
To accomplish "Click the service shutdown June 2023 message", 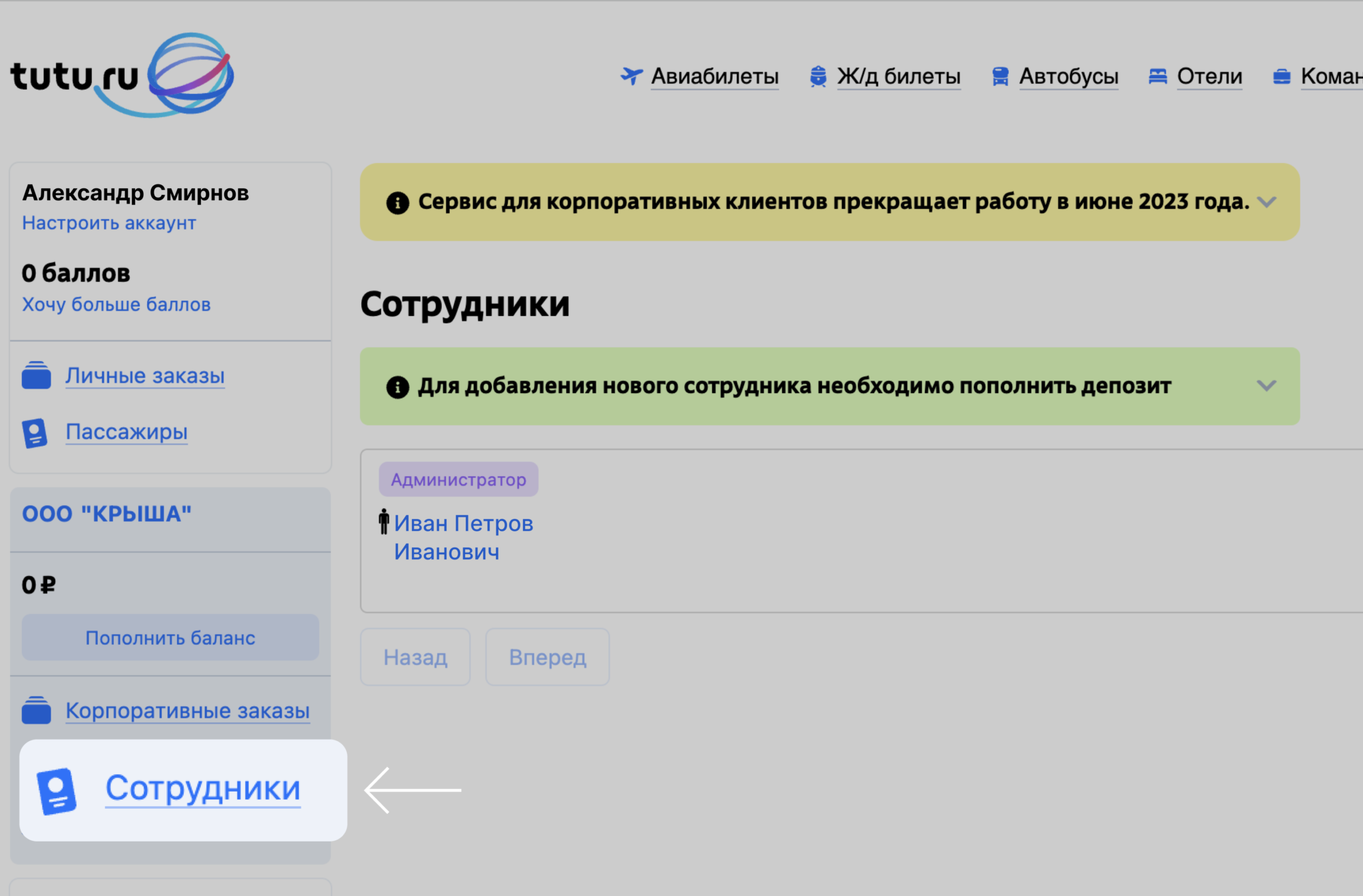I will pos(834,202).
